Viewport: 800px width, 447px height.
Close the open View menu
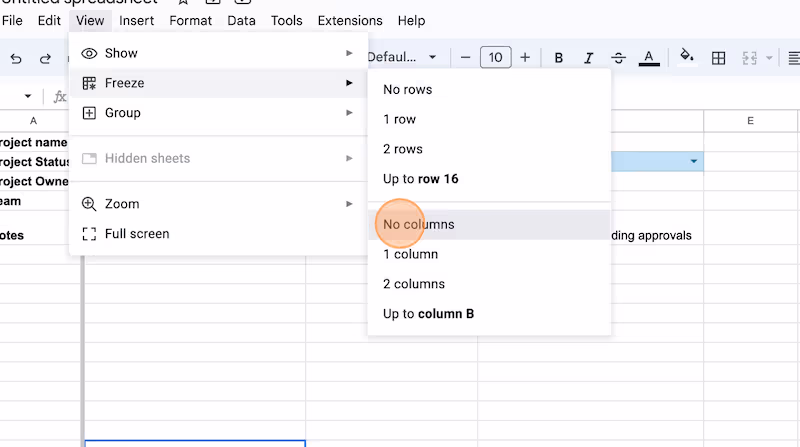point(90,20)
